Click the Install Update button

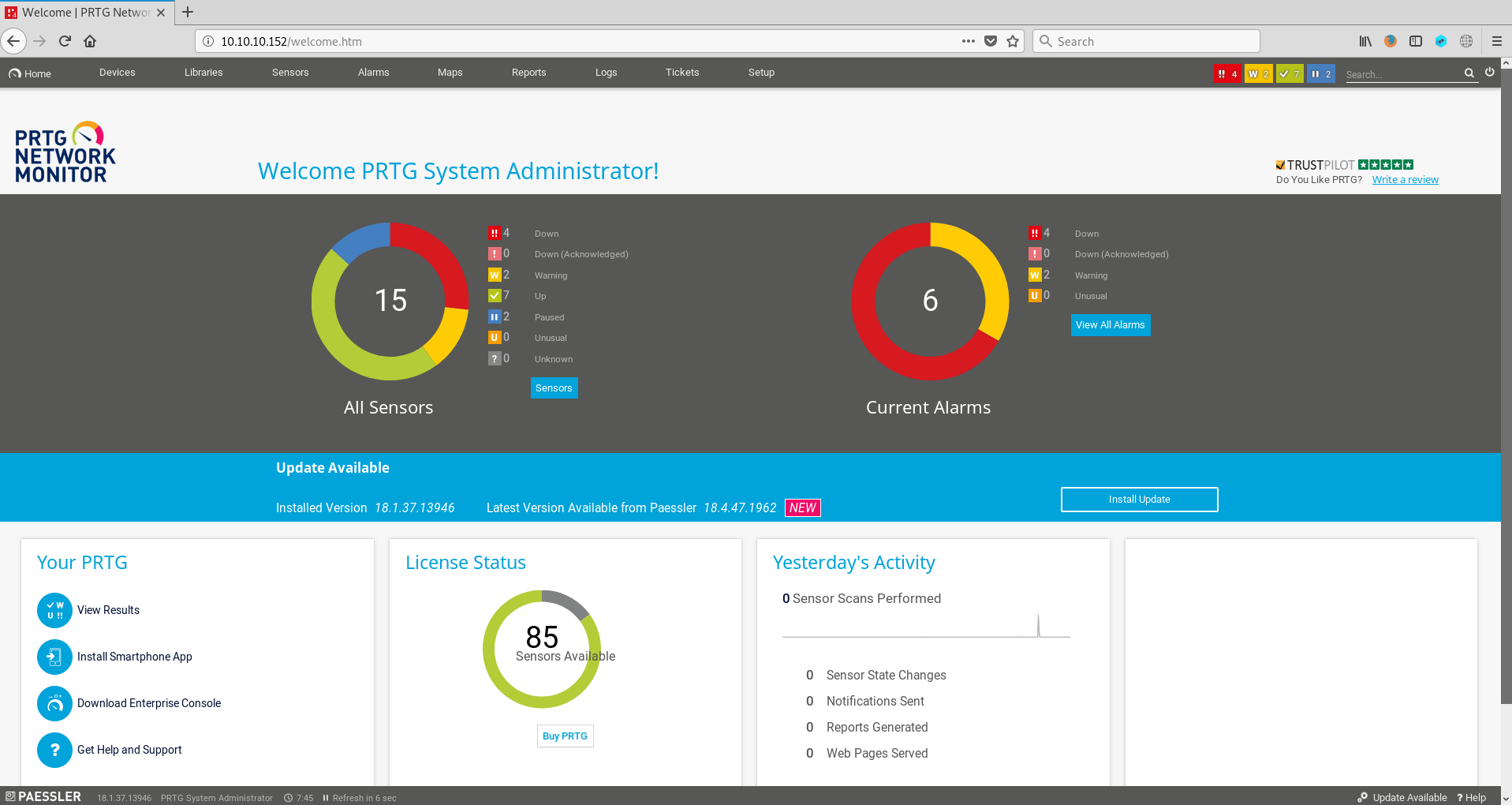pos(1139,500)
